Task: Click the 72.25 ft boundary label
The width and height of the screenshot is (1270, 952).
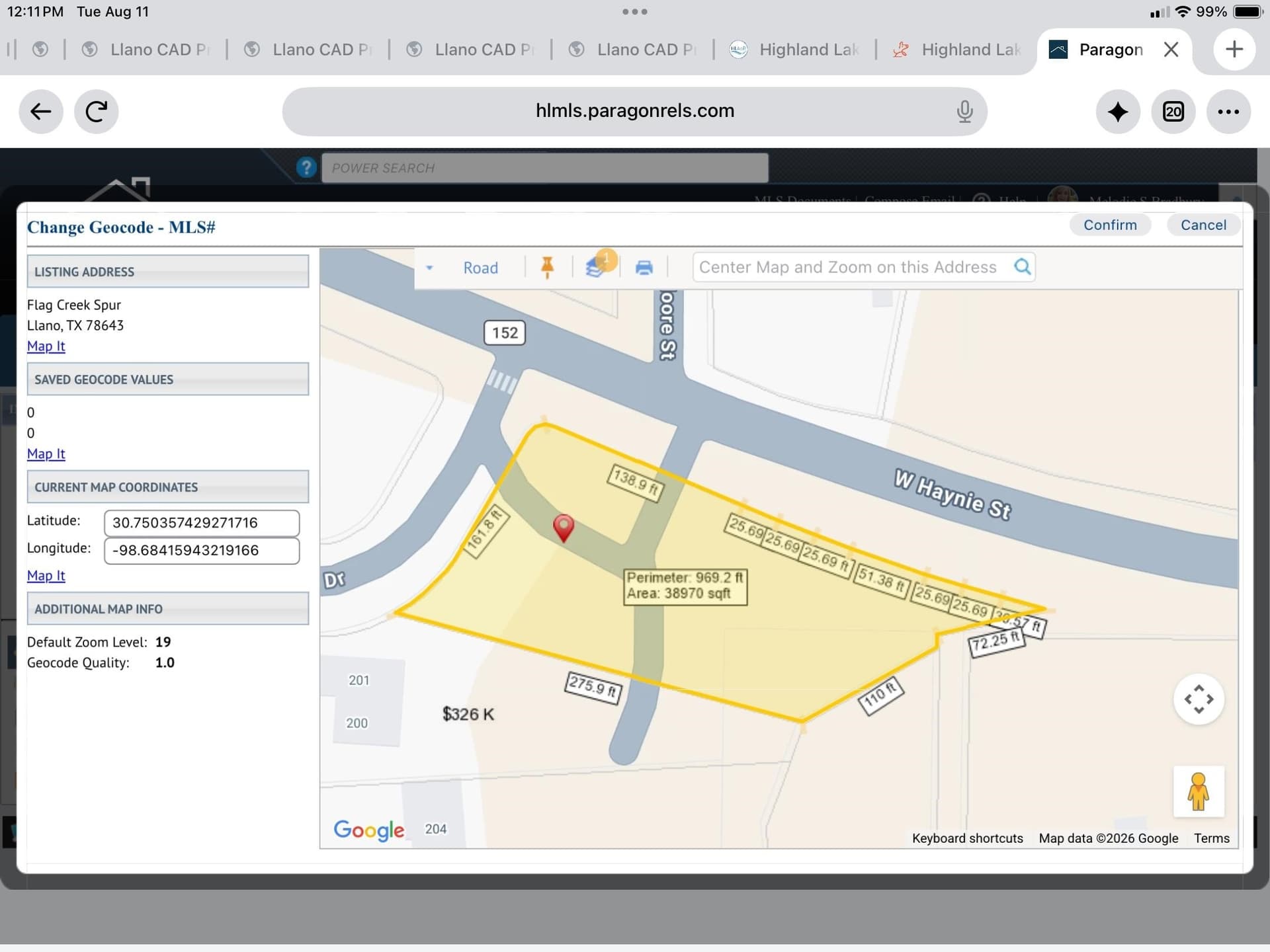Action: coord(997,641)
